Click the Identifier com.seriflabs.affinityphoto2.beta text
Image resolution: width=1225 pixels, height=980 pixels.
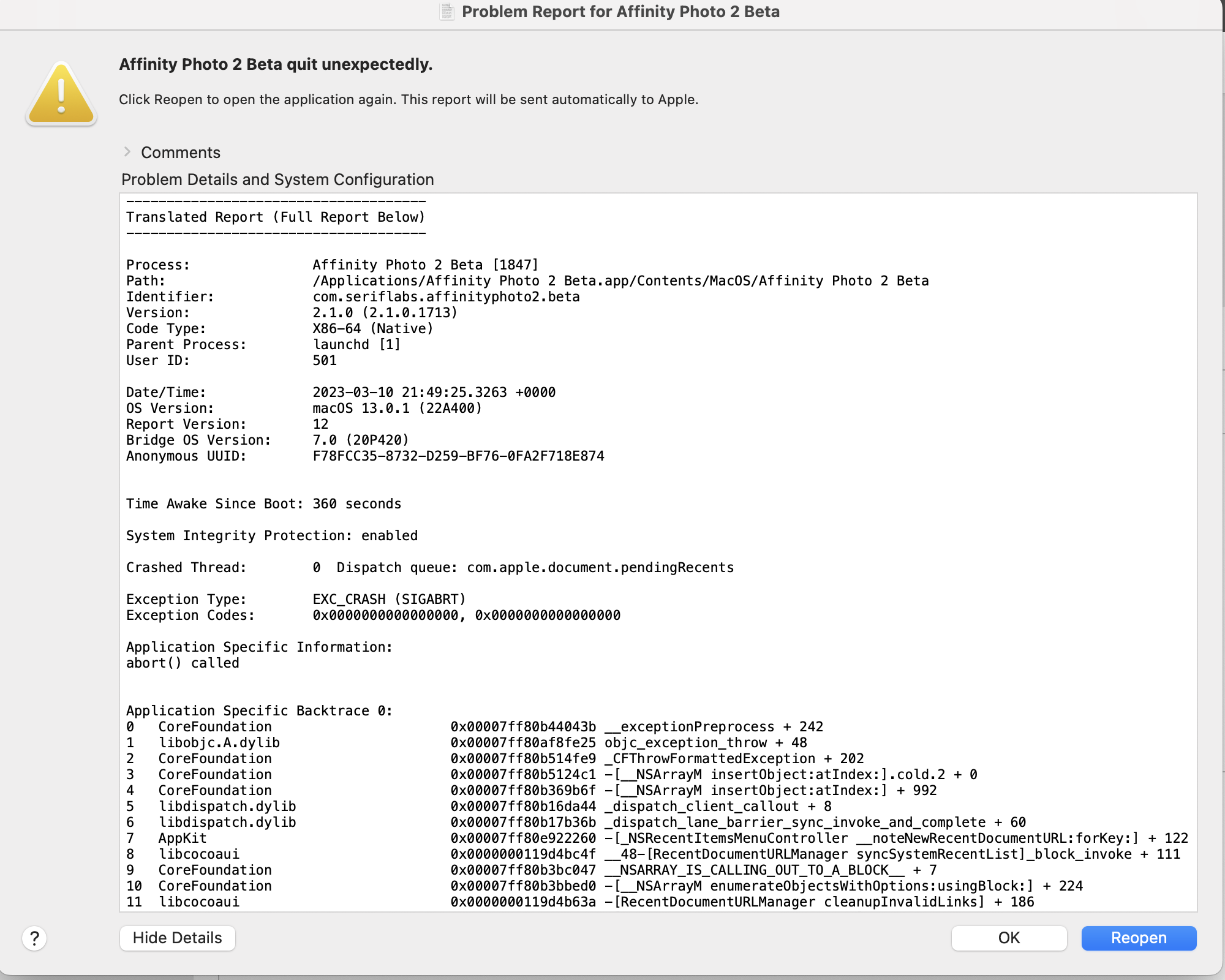tap(446, 296)
